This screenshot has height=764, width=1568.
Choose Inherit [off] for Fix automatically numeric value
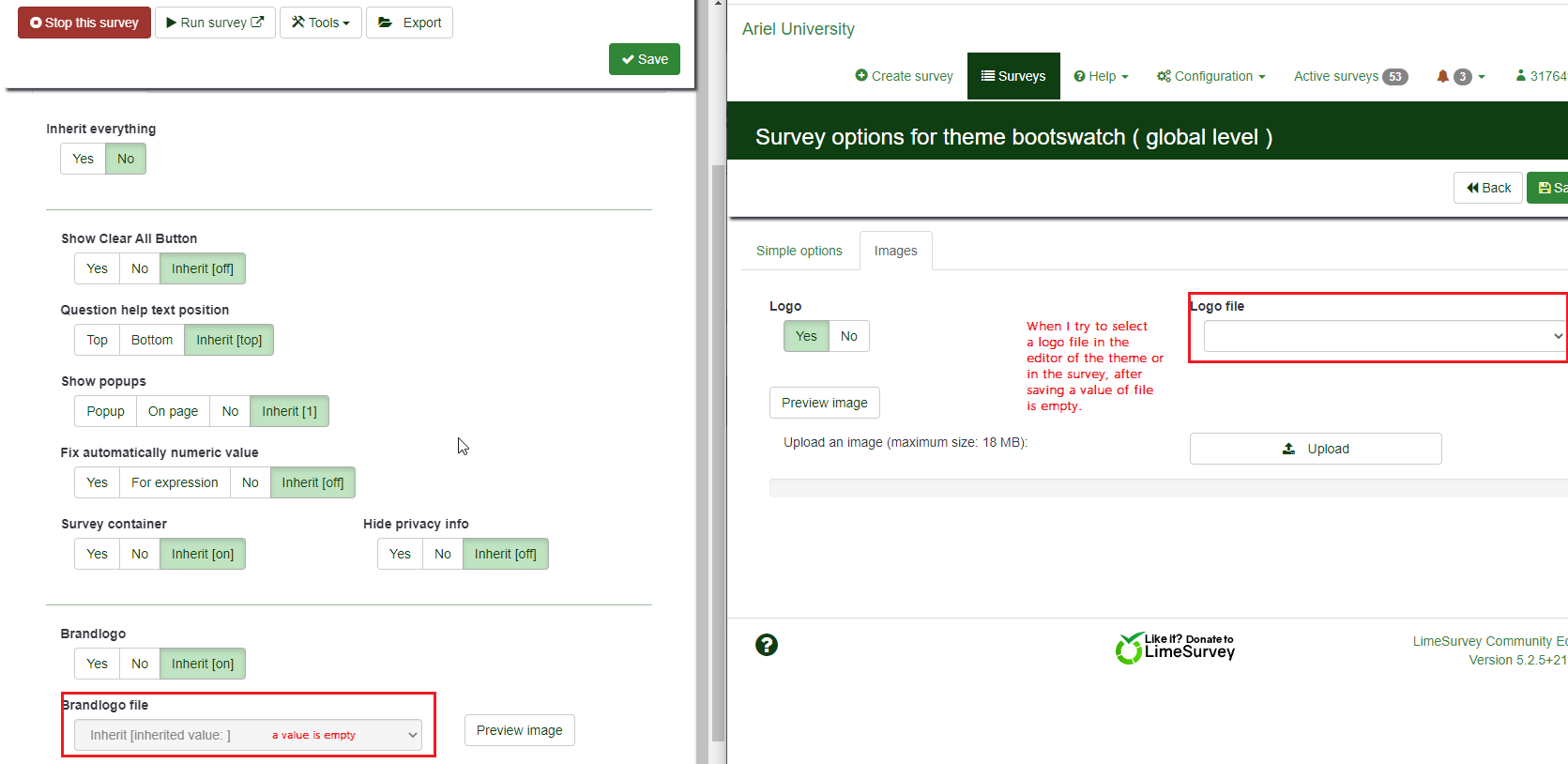tap(313, 482)
